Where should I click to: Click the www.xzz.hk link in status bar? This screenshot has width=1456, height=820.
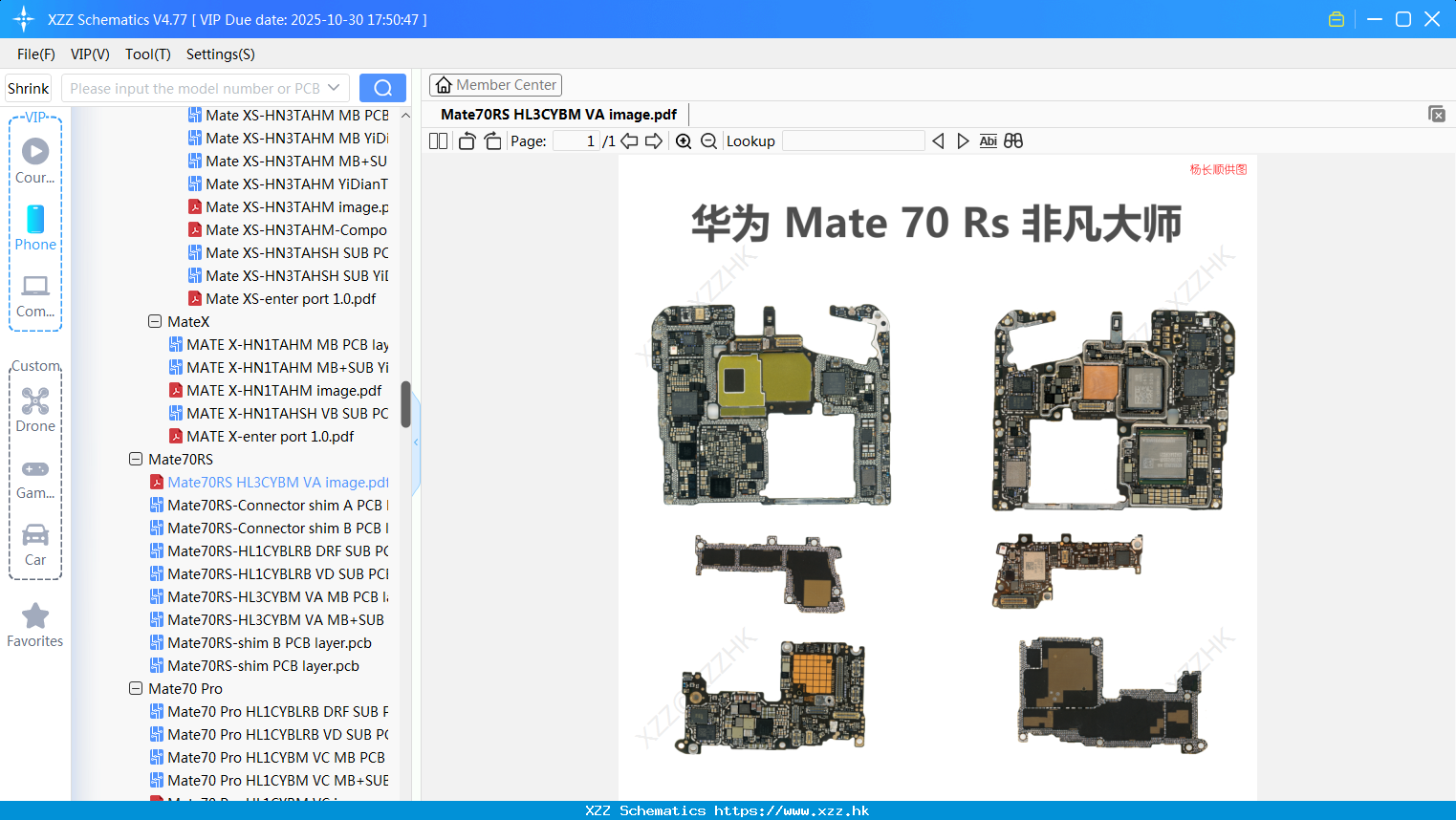792,810
